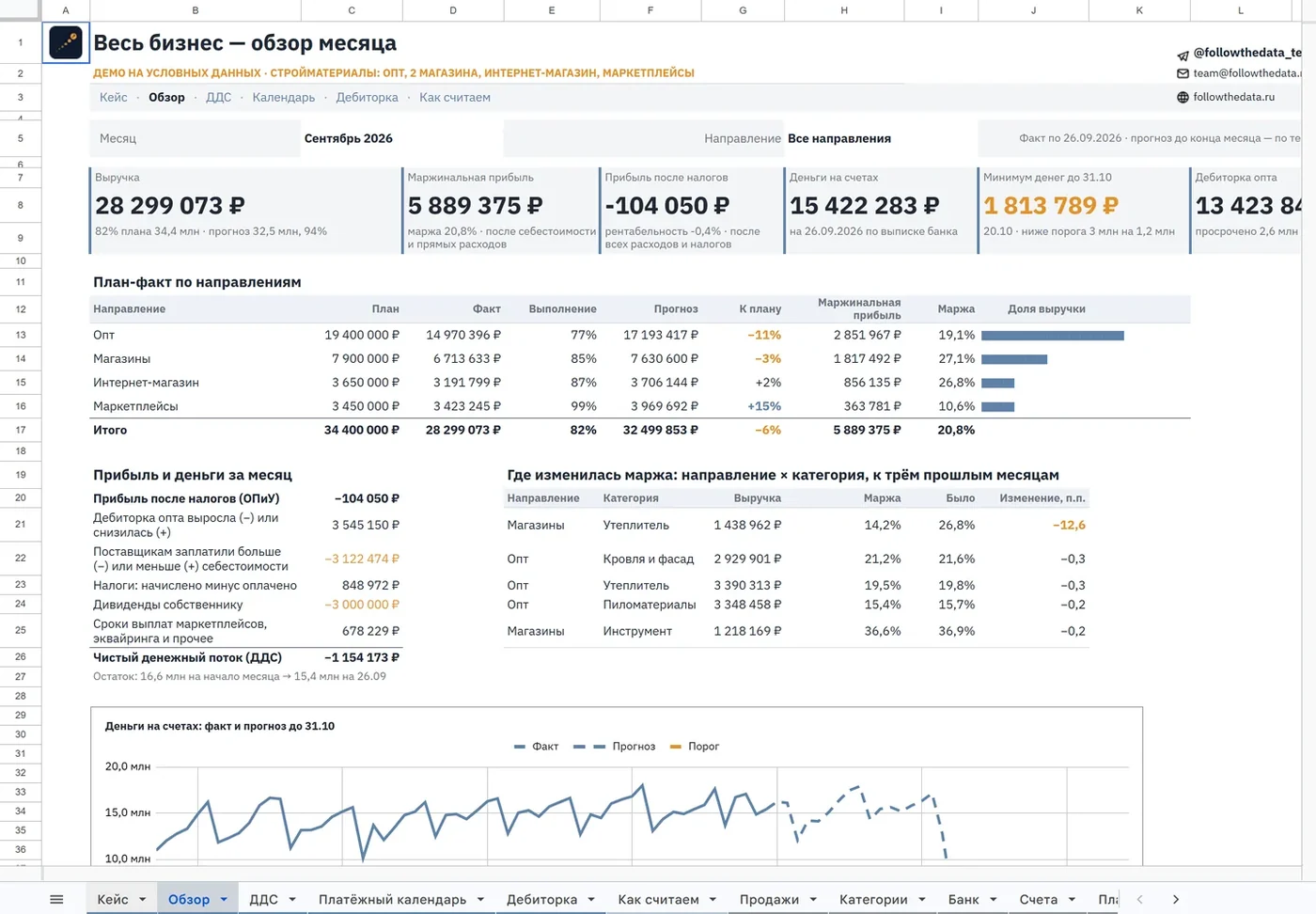The width and height of the screenshot is (1316, 914).
Task: Click the globe website icon
Action: (1183, 97)
